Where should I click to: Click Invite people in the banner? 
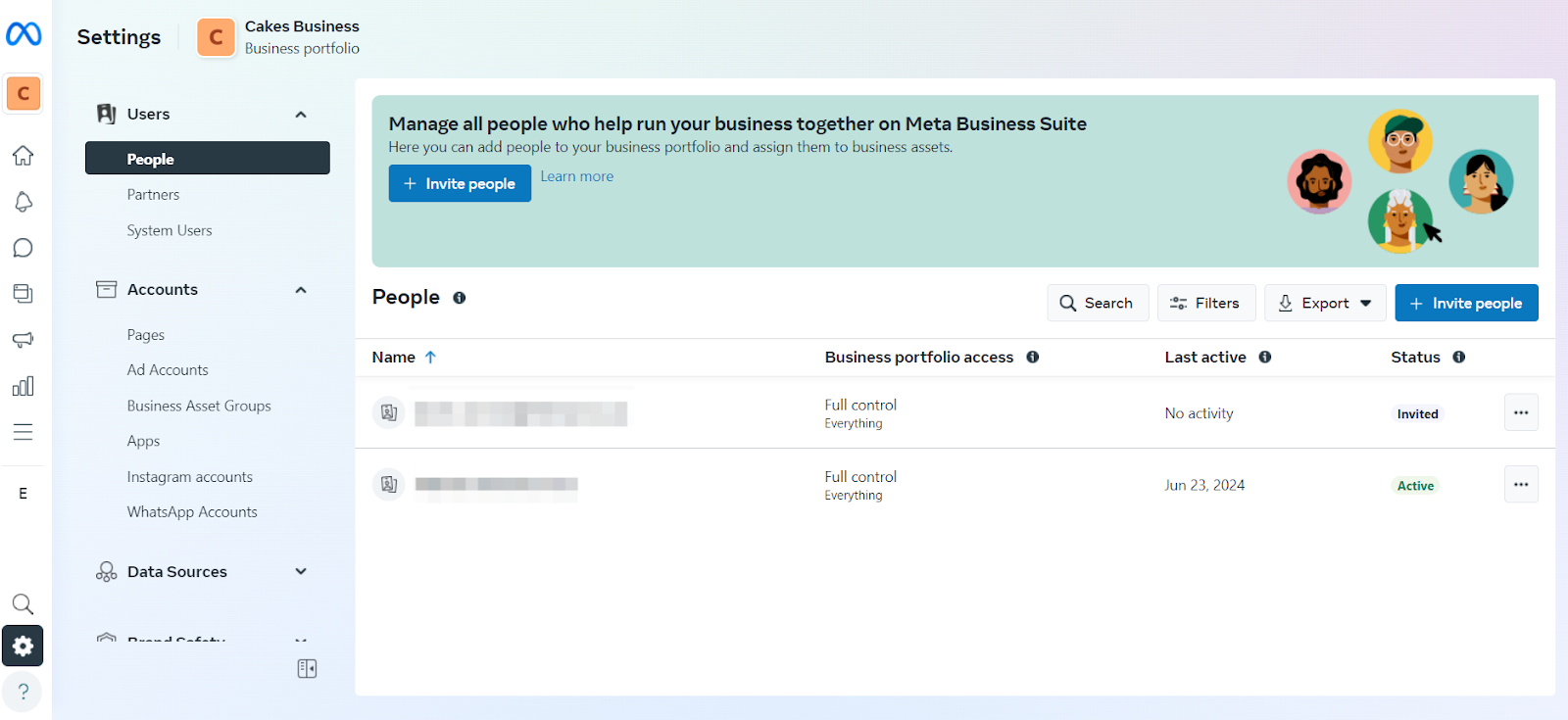click(460, 183)
